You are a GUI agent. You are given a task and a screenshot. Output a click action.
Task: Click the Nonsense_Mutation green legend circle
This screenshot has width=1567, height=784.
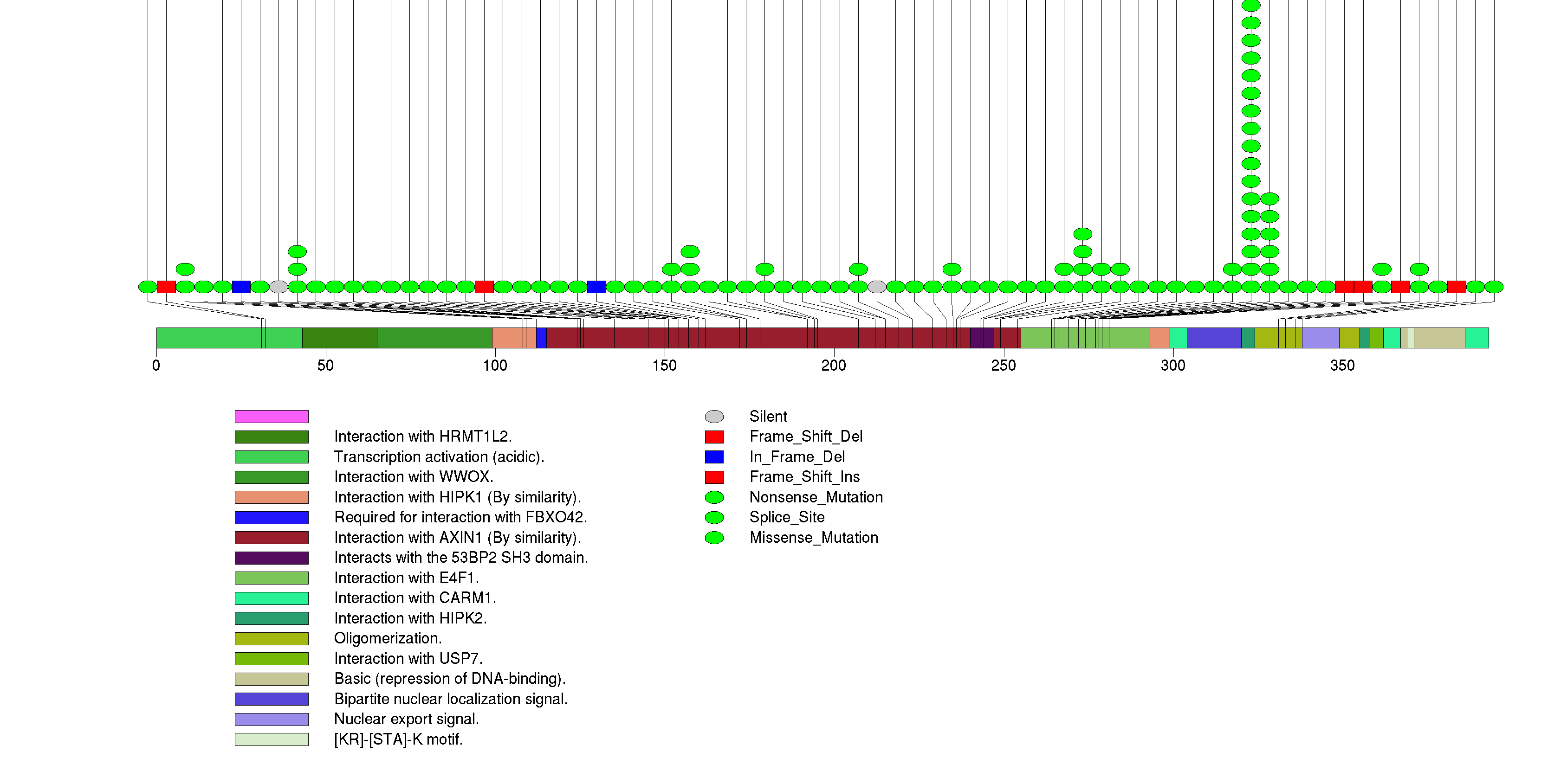tap(713, 497)
